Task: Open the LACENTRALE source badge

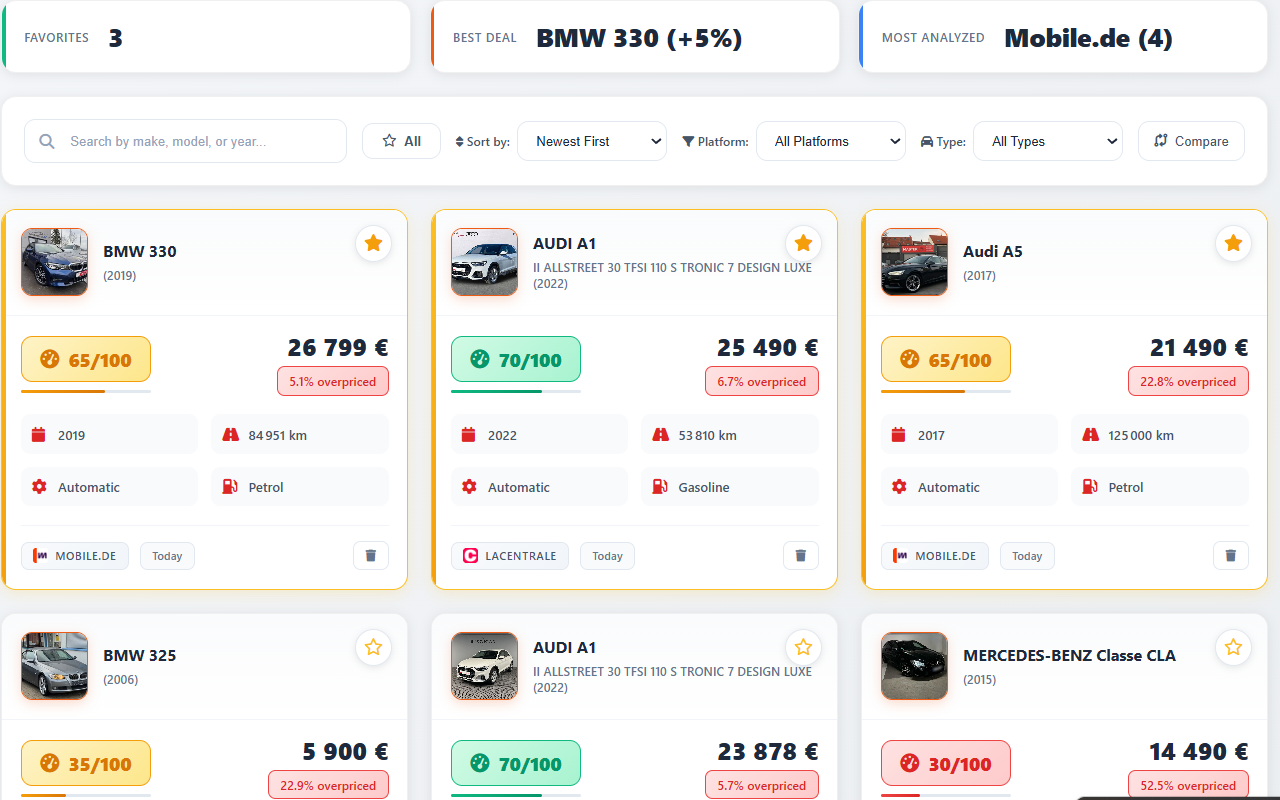Action: 510,556
